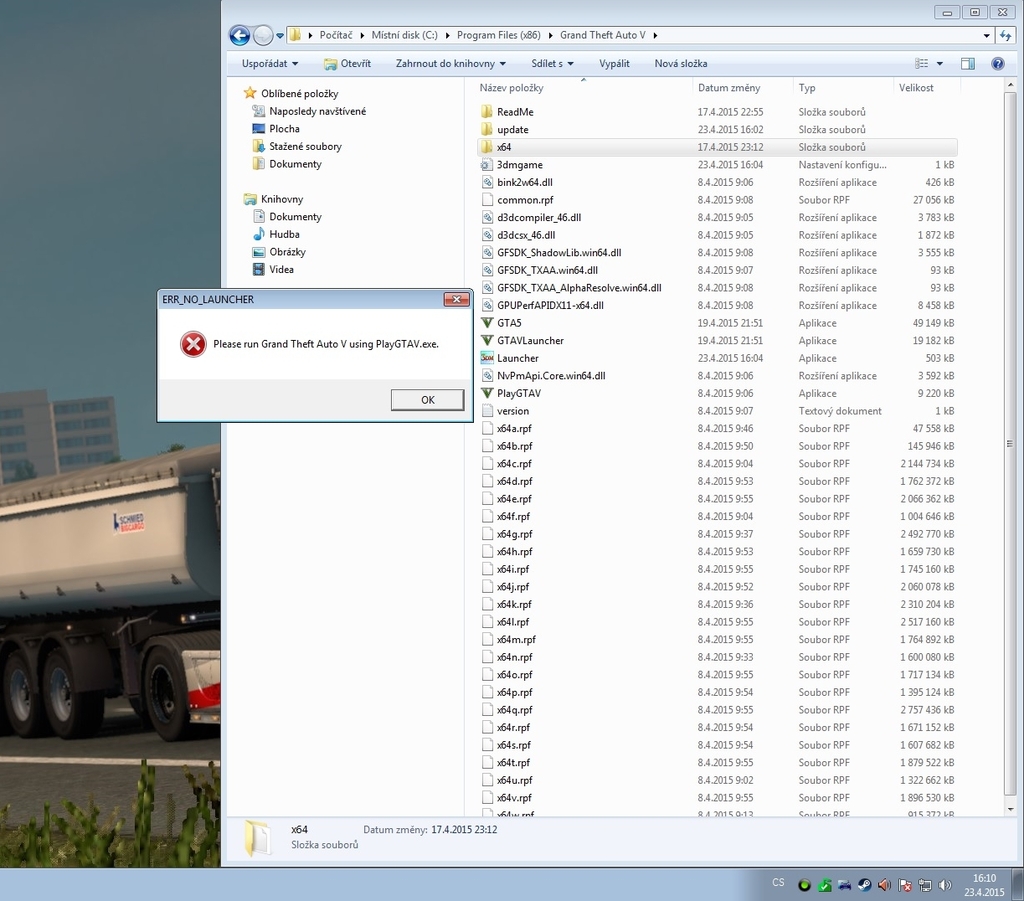Click Vypálit in the toolbar
This screenshot has height=901, width=1024.
[614, 64]
